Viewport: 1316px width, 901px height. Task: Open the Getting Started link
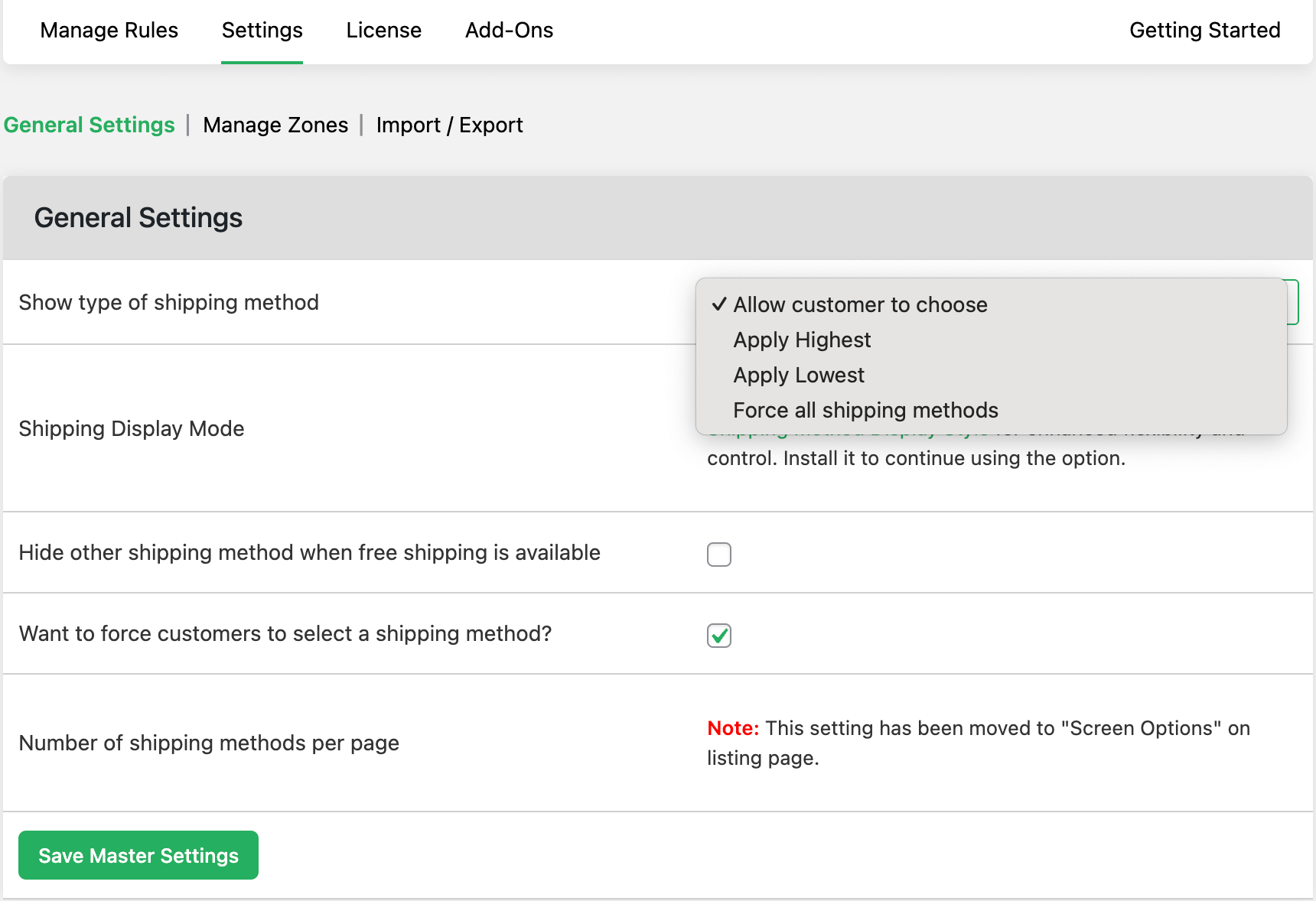pyautogui.click(x=1204, y=31)
